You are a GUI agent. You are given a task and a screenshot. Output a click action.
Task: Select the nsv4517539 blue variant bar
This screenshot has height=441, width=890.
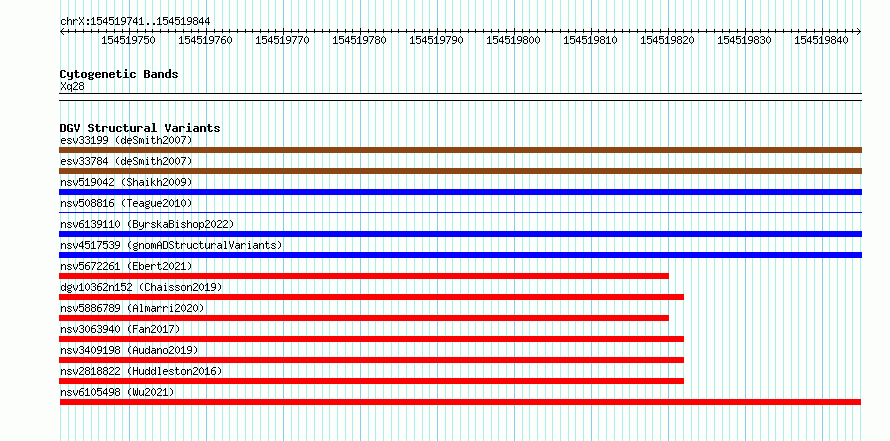pos(460,255)
